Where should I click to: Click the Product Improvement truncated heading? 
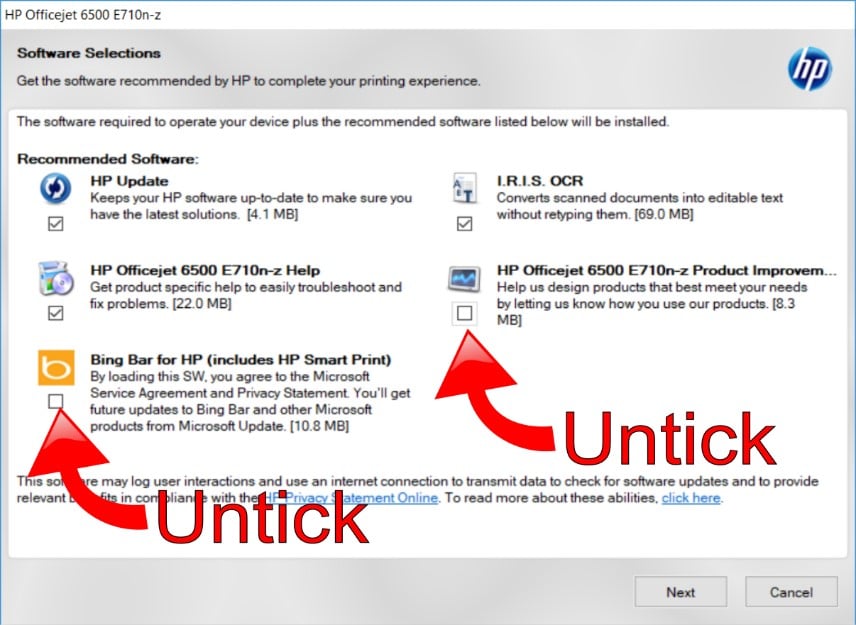pyautogui.click(x=667, y=270)
